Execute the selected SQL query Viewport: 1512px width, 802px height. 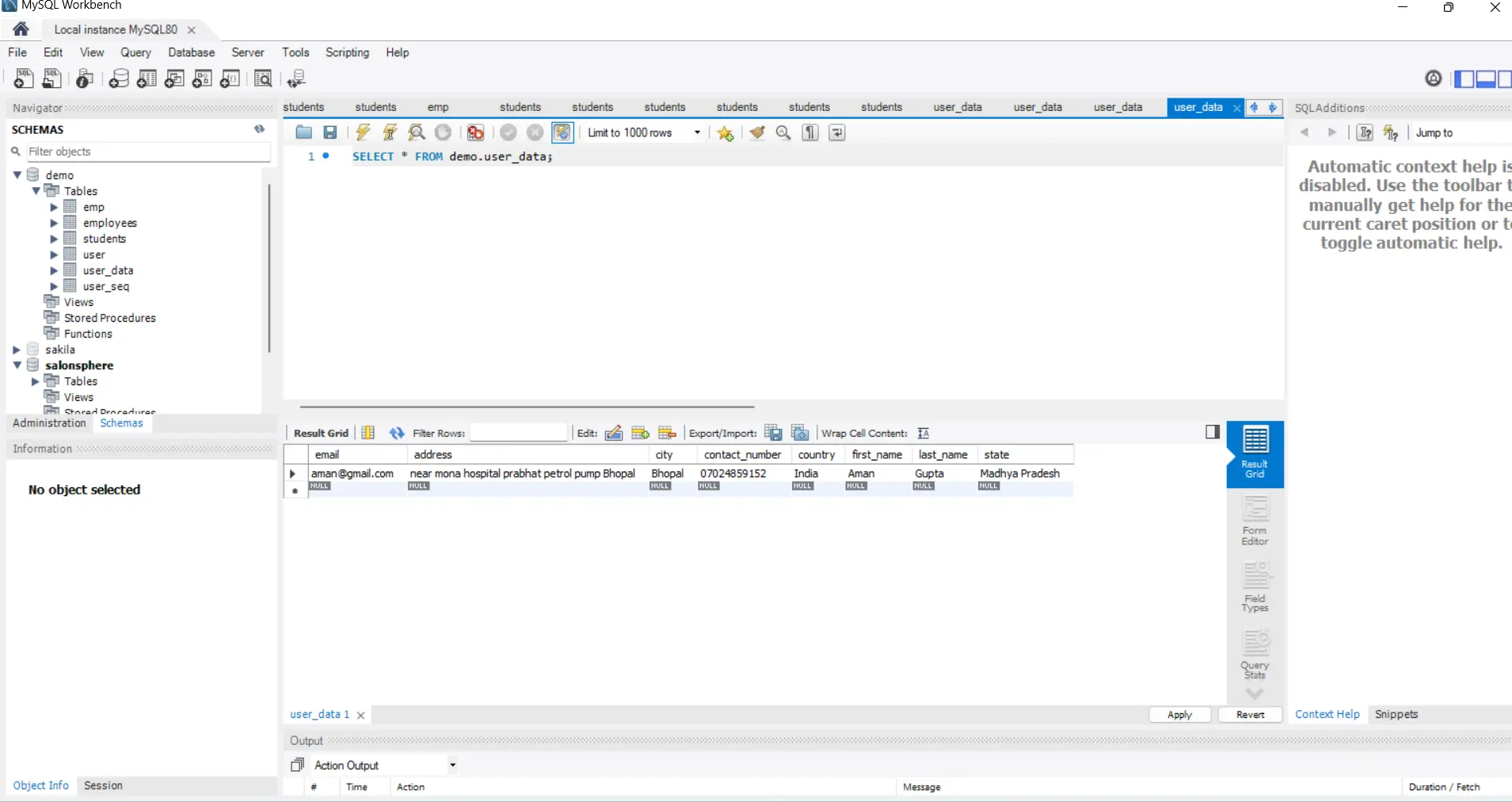(x=363, y=132)
